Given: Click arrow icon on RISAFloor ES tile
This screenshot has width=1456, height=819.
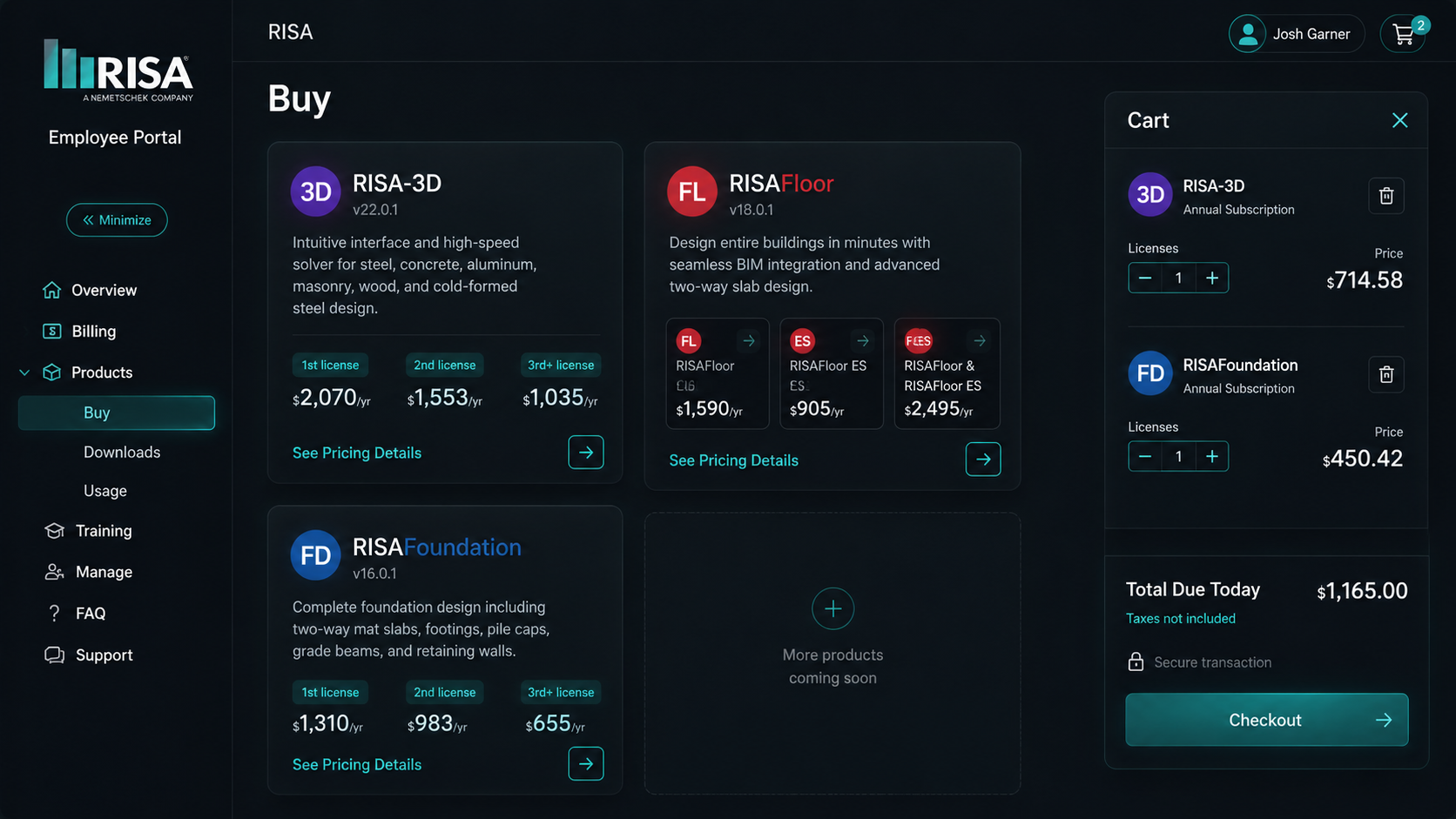Looking at the screenshot, I should pos(862,341).
